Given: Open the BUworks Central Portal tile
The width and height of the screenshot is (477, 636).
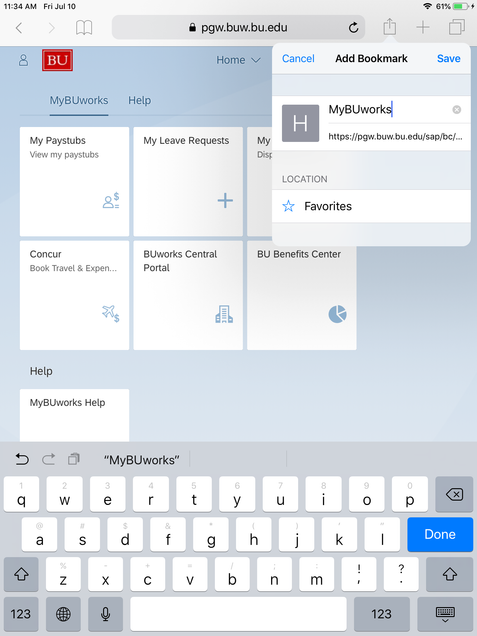Looking at the screenshot, I should [x=188, y=295].
